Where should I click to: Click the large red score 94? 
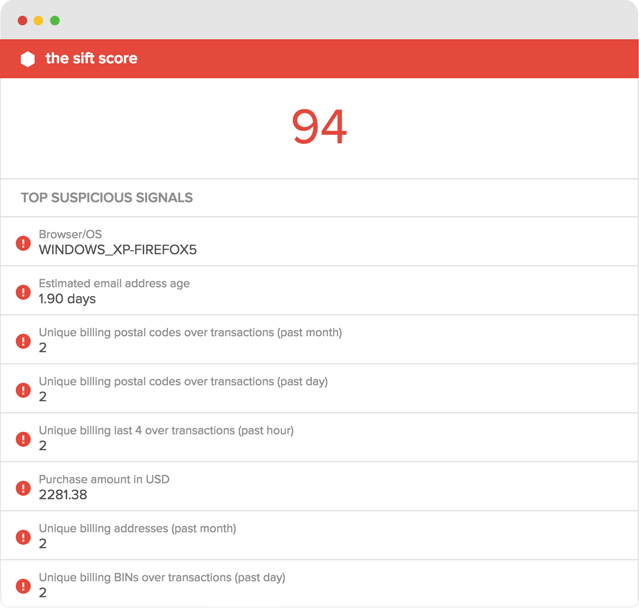[319, 127]
